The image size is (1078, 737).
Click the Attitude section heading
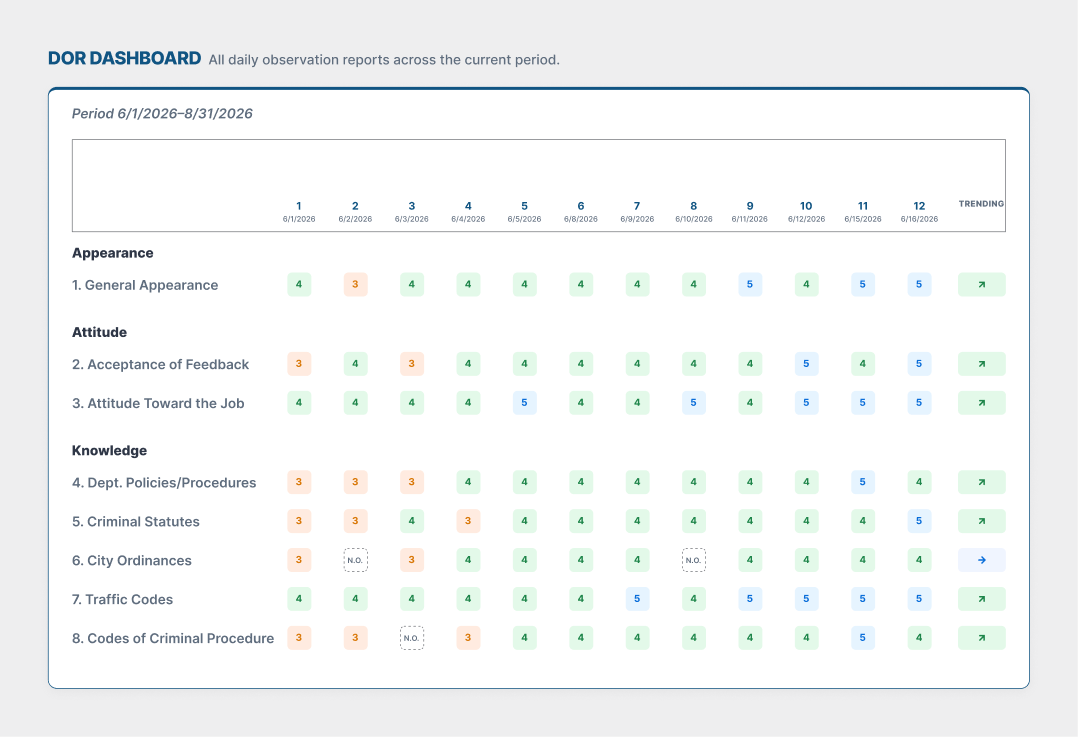point(100,332)
